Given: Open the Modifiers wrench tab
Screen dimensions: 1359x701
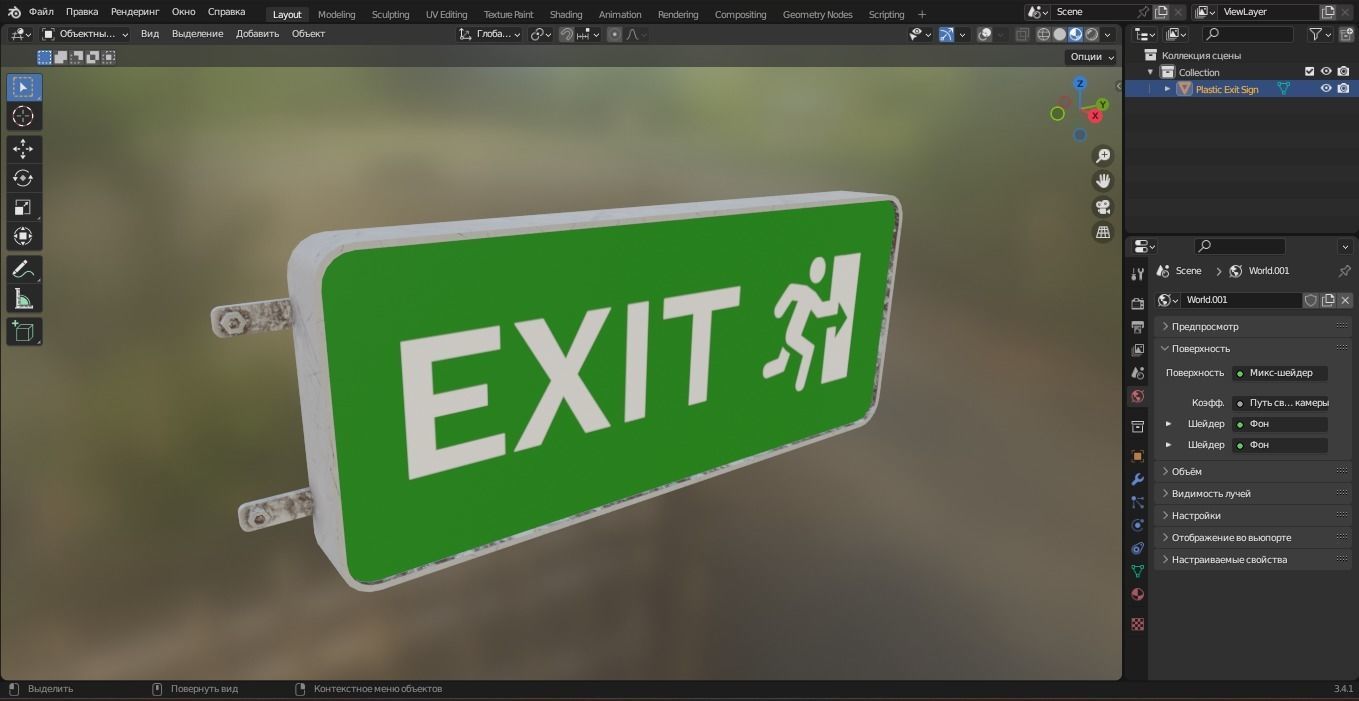Looking at the screenshot, I should [1137, 479].
